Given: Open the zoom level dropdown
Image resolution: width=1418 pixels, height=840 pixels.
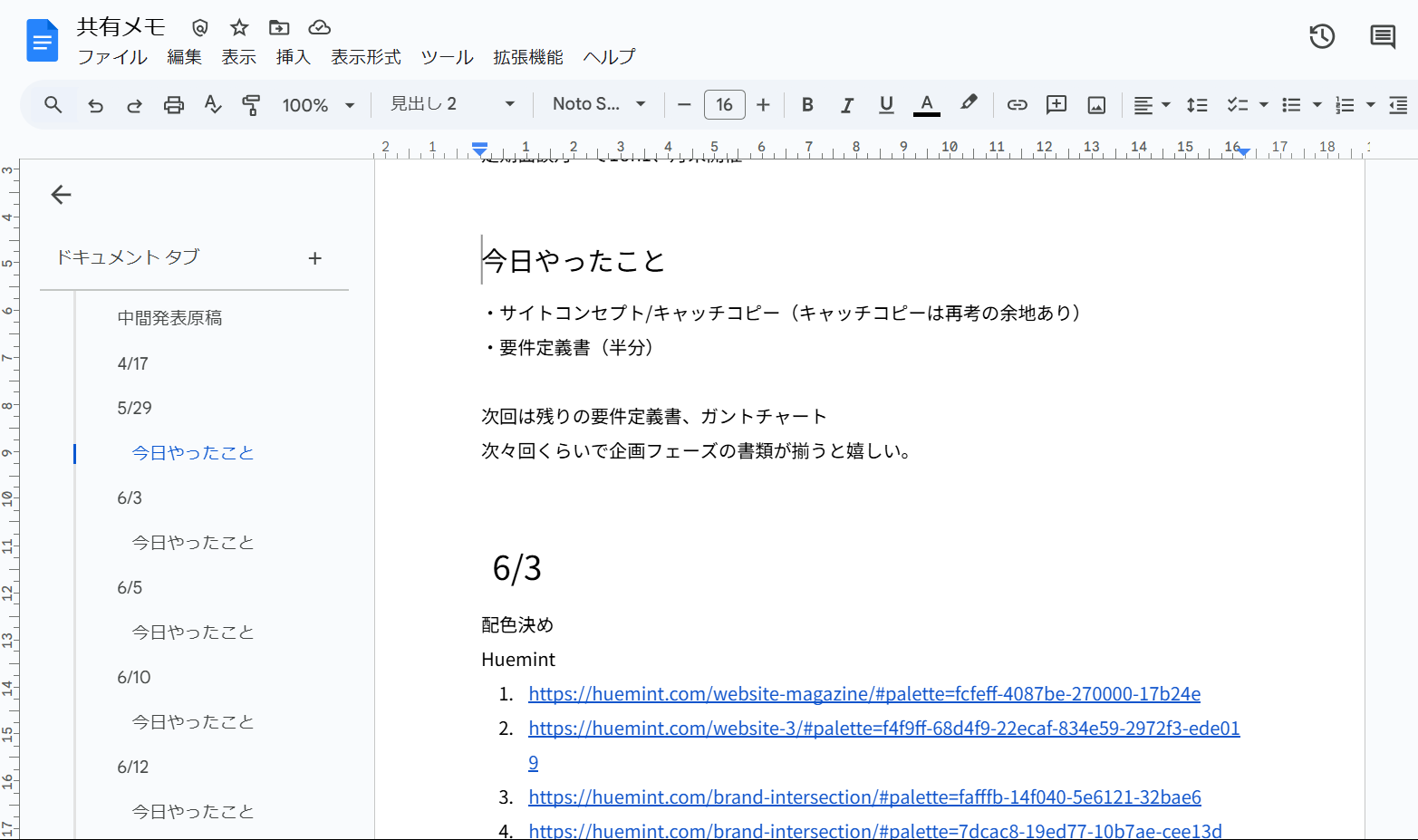Looking at the screenshot, I should [318, 105].
